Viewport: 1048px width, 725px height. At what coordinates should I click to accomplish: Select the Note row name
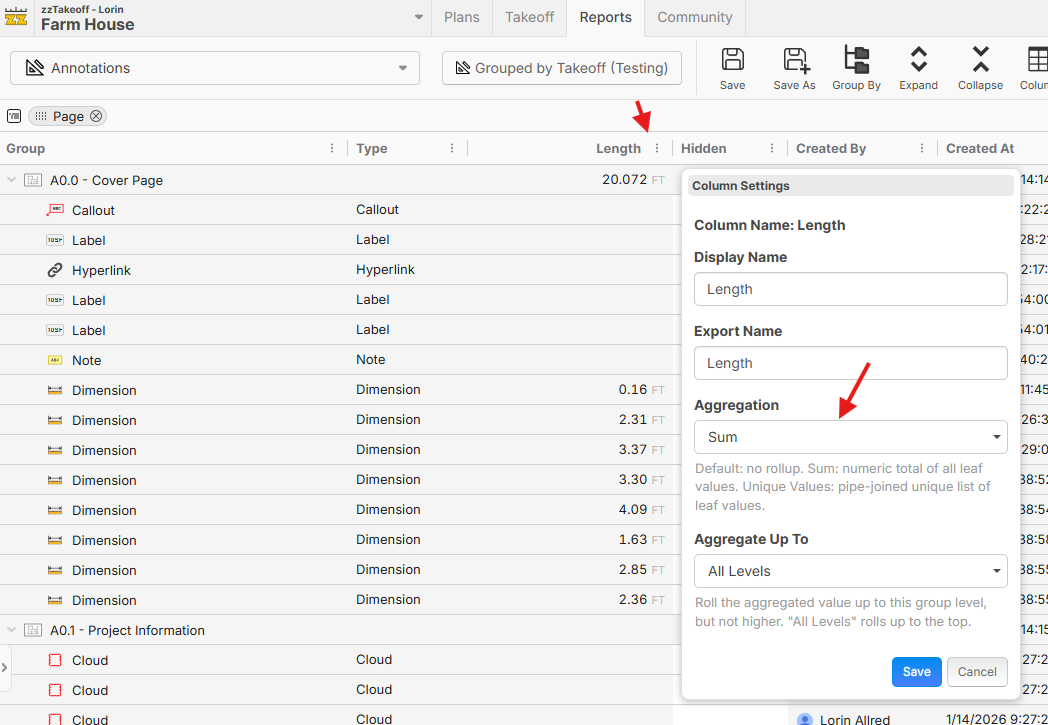click(86, 360)
